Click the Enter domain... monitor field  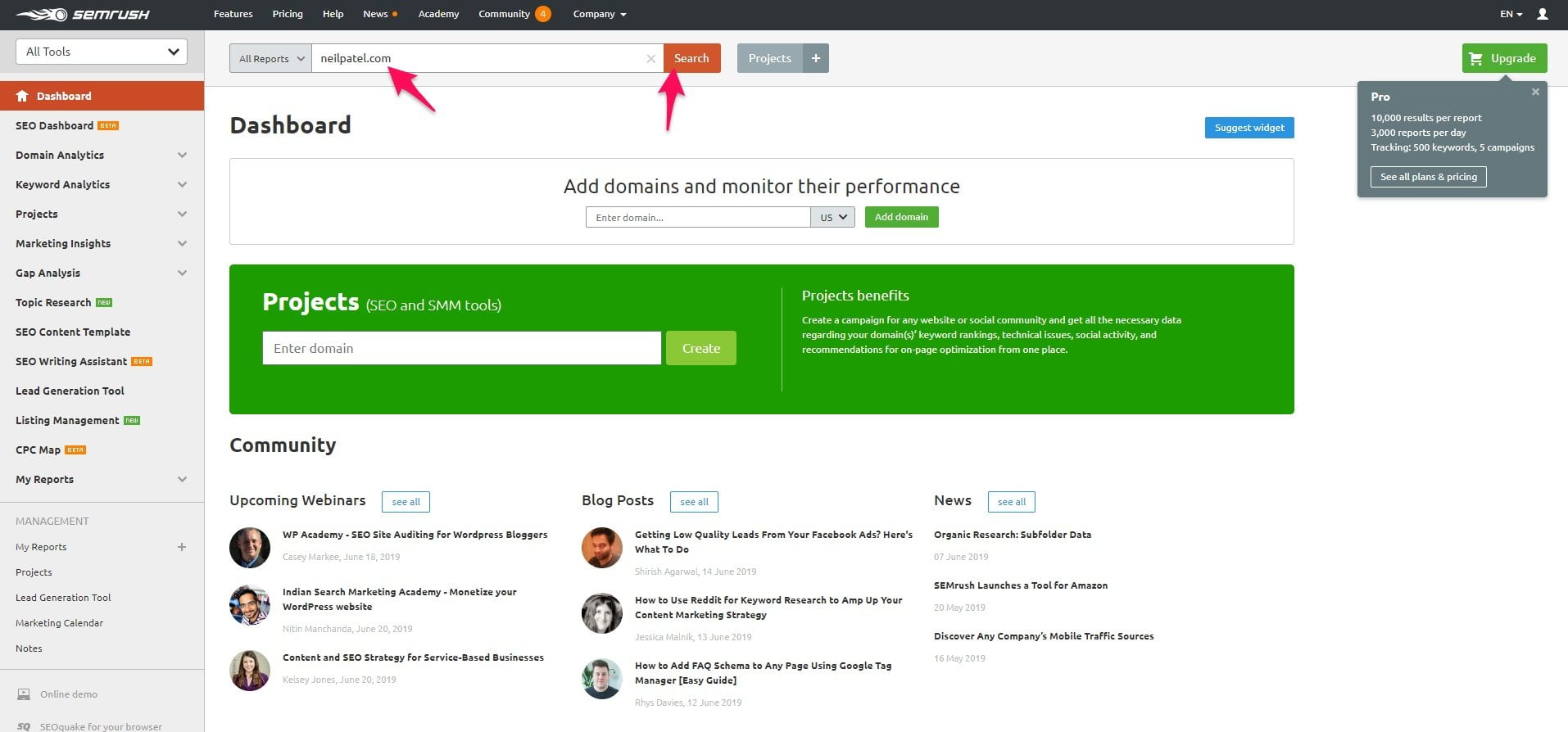(698, 217)
